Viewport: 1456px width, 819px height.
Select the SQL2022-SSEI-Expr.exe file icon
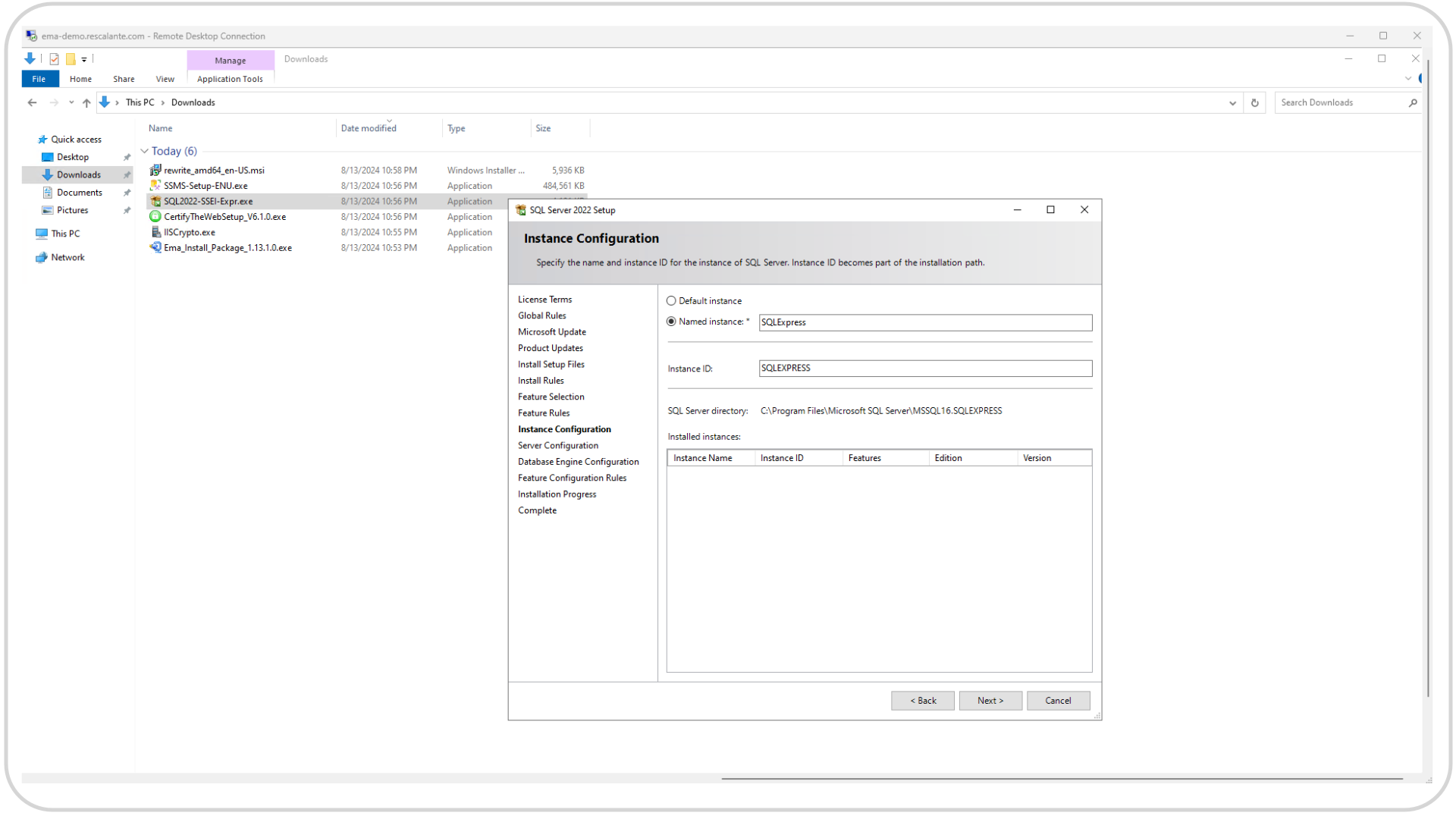155,201
